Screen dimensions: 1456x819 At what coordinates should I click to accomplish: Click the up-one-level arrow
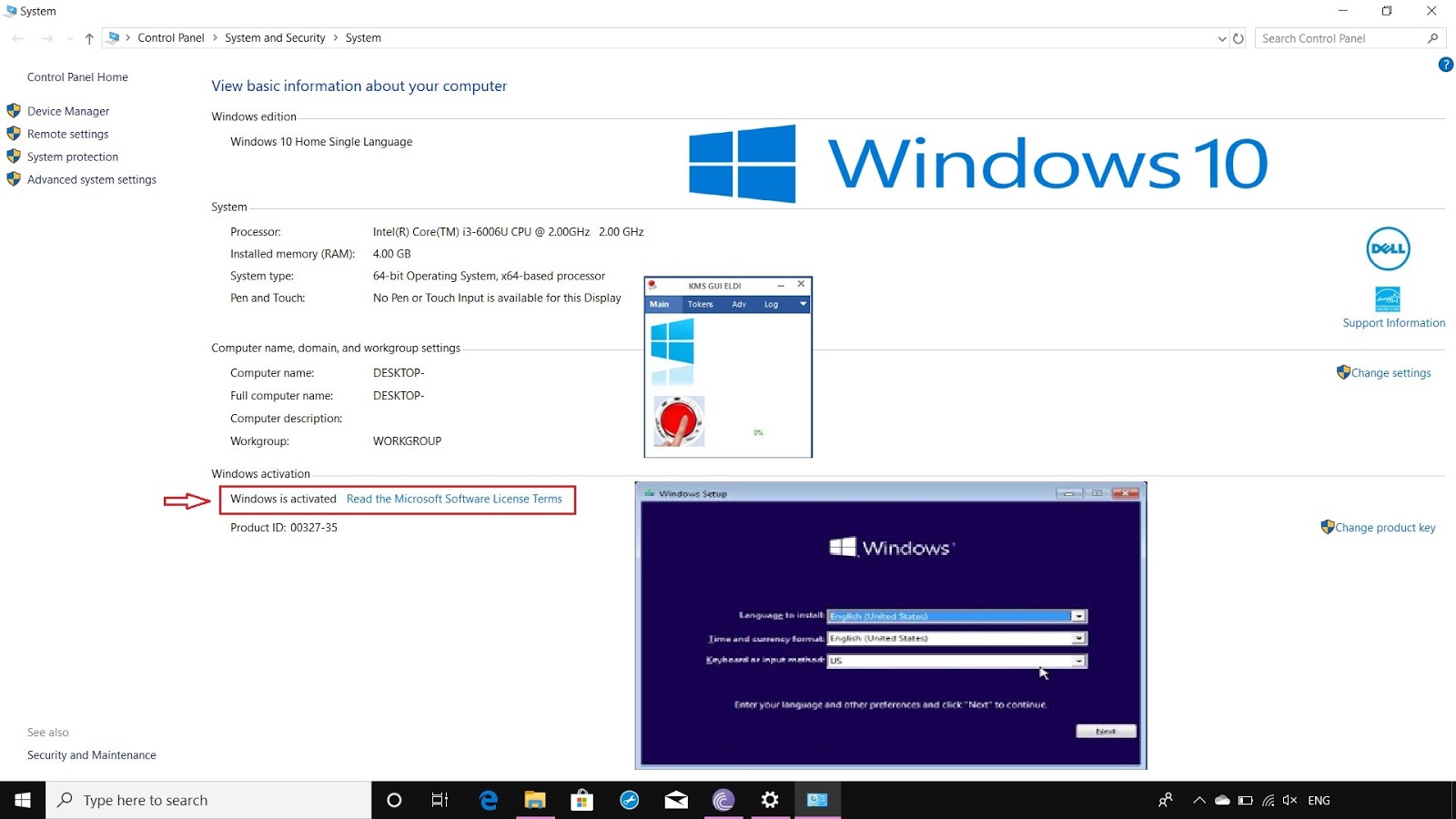pyautogui.click(x=89, y=38)
